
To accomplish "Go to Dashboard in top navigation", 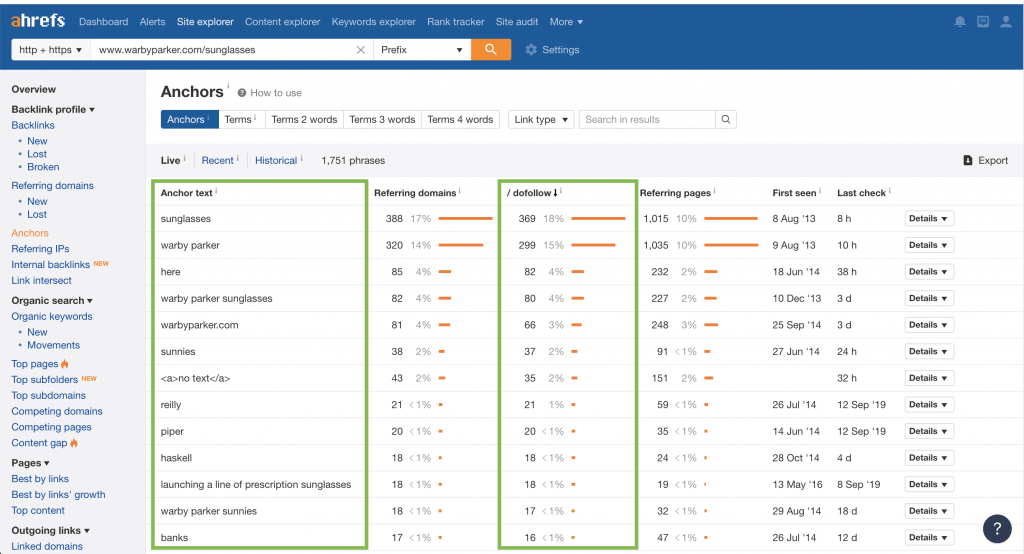I will click(x=103, y=22).
